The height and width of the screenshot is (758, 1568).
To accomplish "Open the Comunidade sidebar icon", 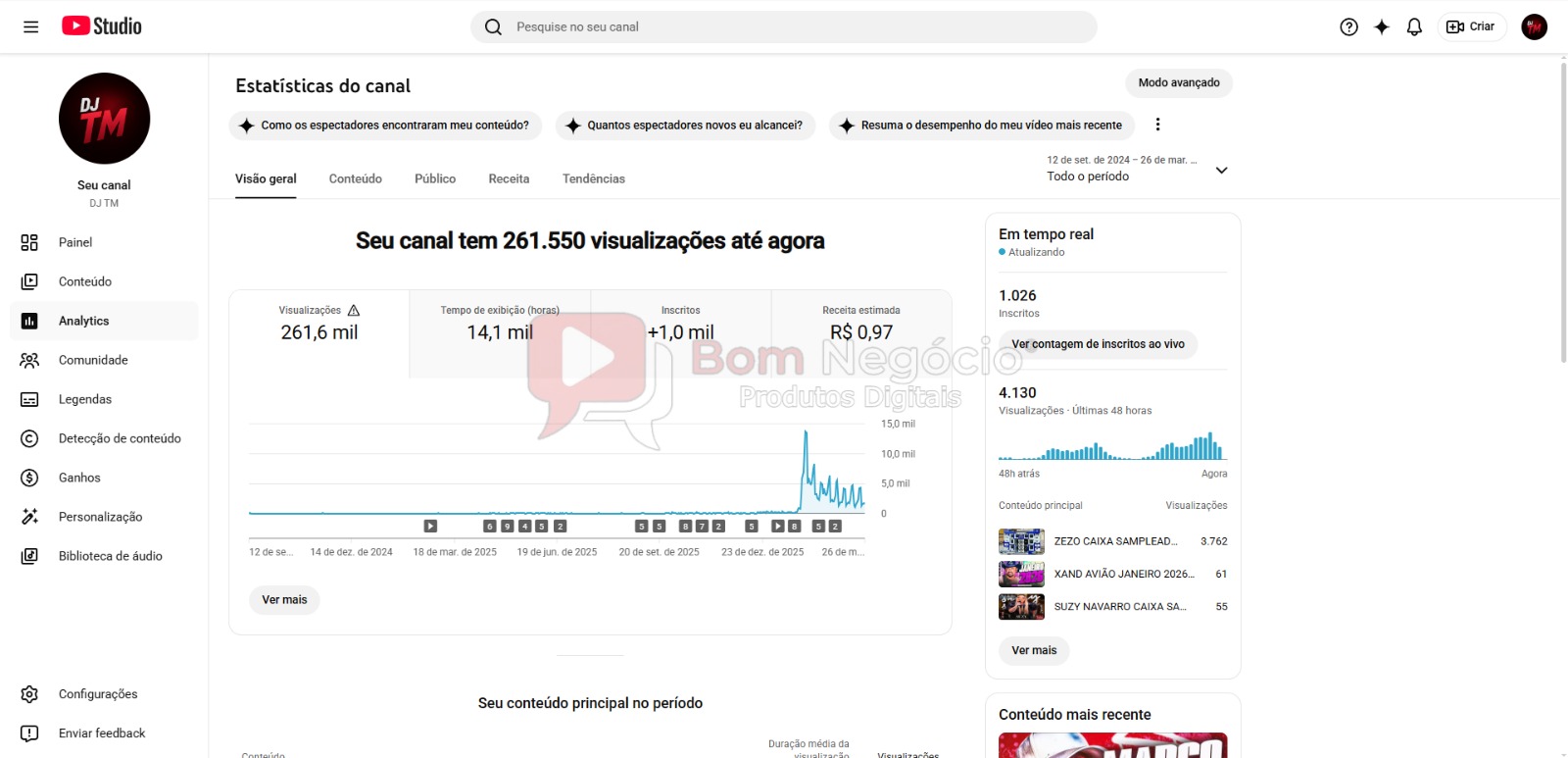I will coord(29,360).
